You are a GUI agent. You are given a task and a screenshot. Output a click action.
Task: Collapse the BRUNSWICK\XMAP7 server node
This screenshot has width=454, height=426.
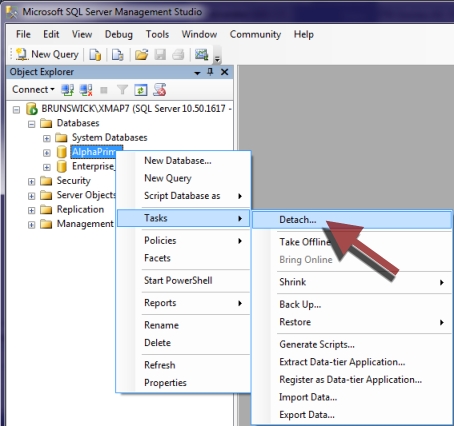pyautogui.click(x=16, y=110)
